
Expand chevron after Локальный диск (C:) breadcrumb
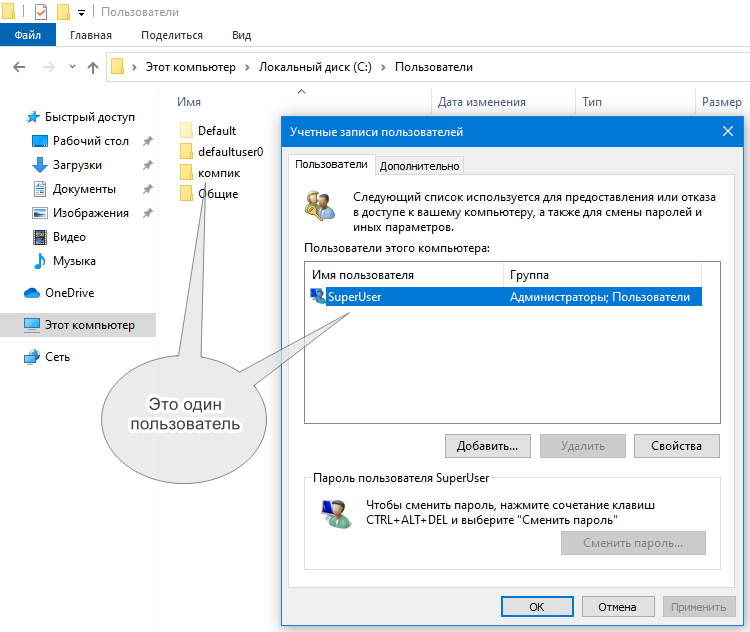click(x=383, y=67)
